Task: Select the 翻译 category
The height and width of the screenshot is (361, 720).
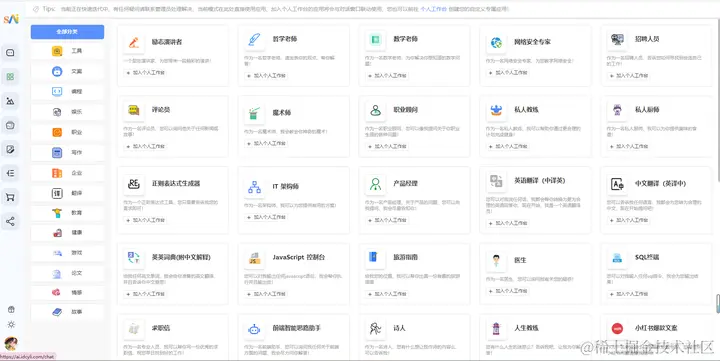Action: pos(67,193)
